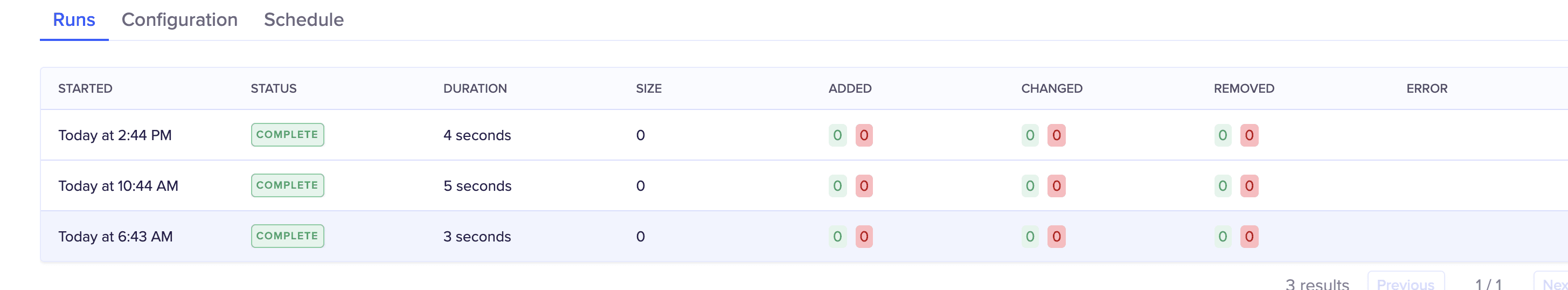The width and height of the screenshot is (1568, 290).
Task: Click the STATUS column header
Action: point(273,88)
